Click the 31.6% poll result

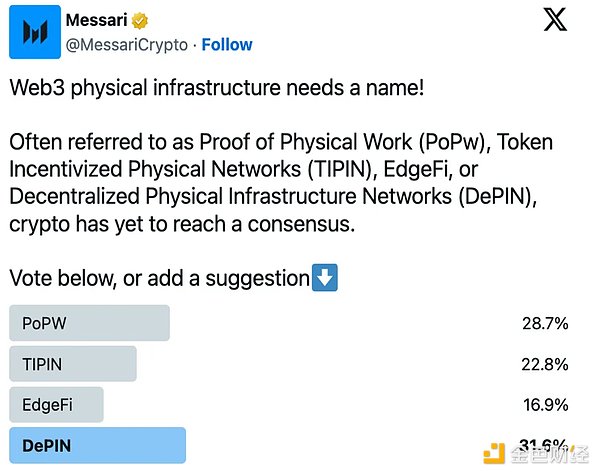click(545, 444)
